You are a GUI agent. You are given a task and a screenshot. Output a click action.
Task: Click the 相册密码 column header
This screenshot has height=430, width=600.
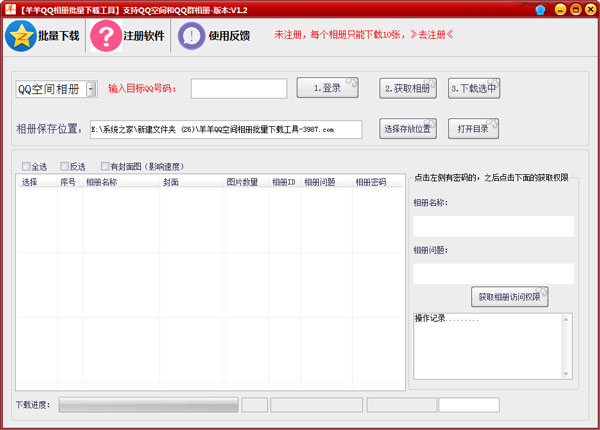coord(377,182)
